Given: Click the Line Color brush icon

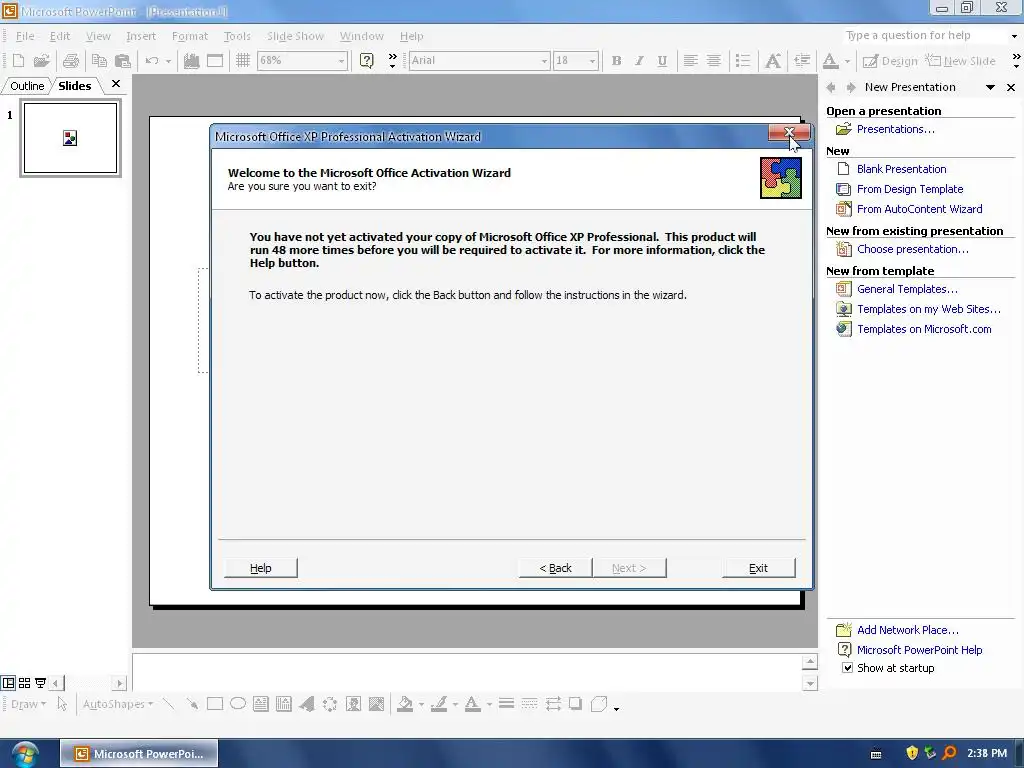Looking at the screenshot, I should click(x=439, y=704).
